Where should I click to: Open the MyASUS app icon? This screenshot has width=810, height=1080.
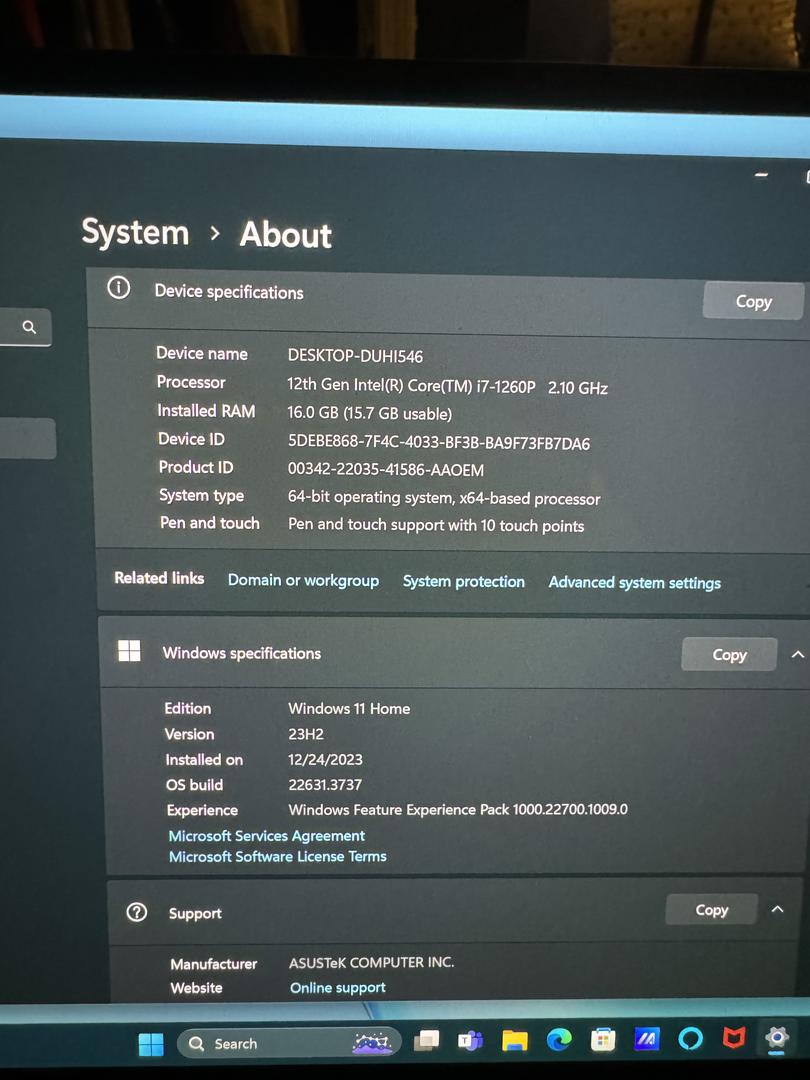pos(647,1040)
